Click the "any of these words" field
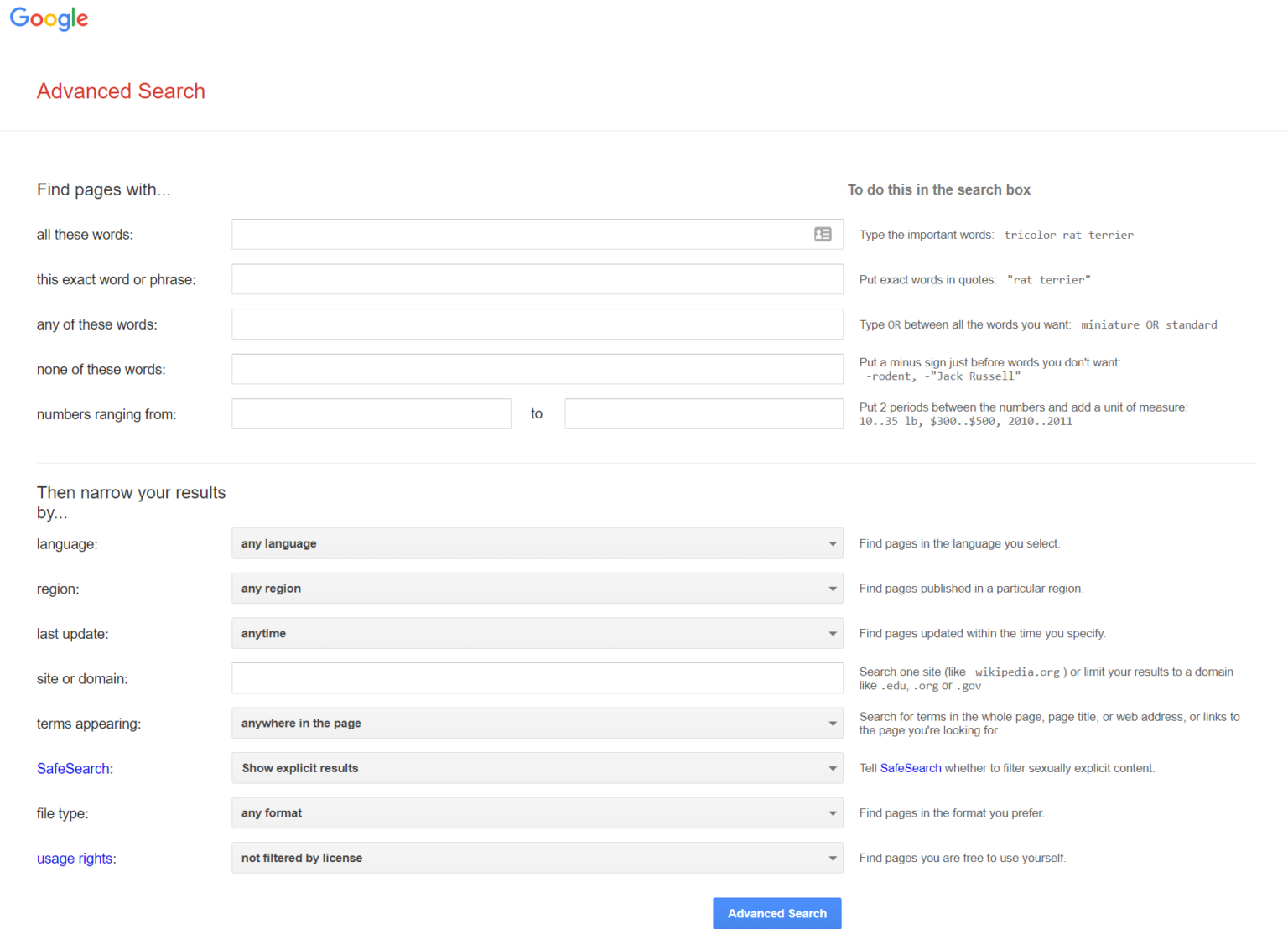Viewport: 1288px width, 929px height. pos(537,324)
